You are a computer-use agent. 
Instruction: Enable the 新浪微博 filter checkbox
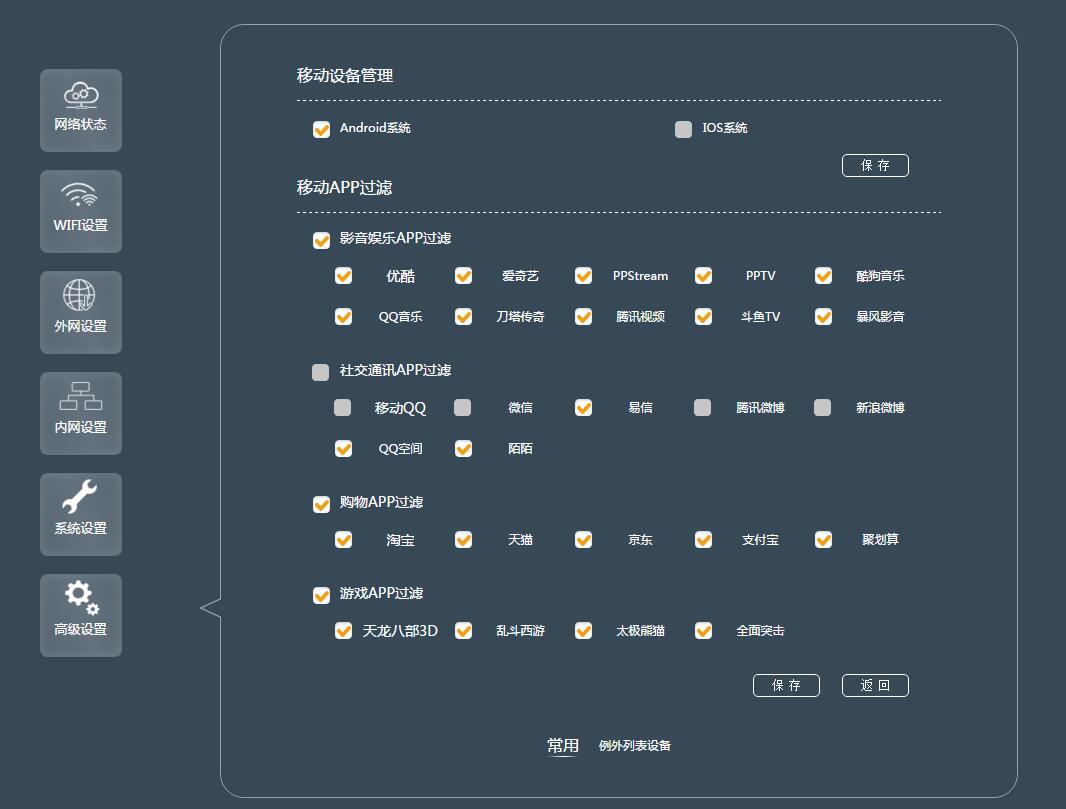(823, 407)
